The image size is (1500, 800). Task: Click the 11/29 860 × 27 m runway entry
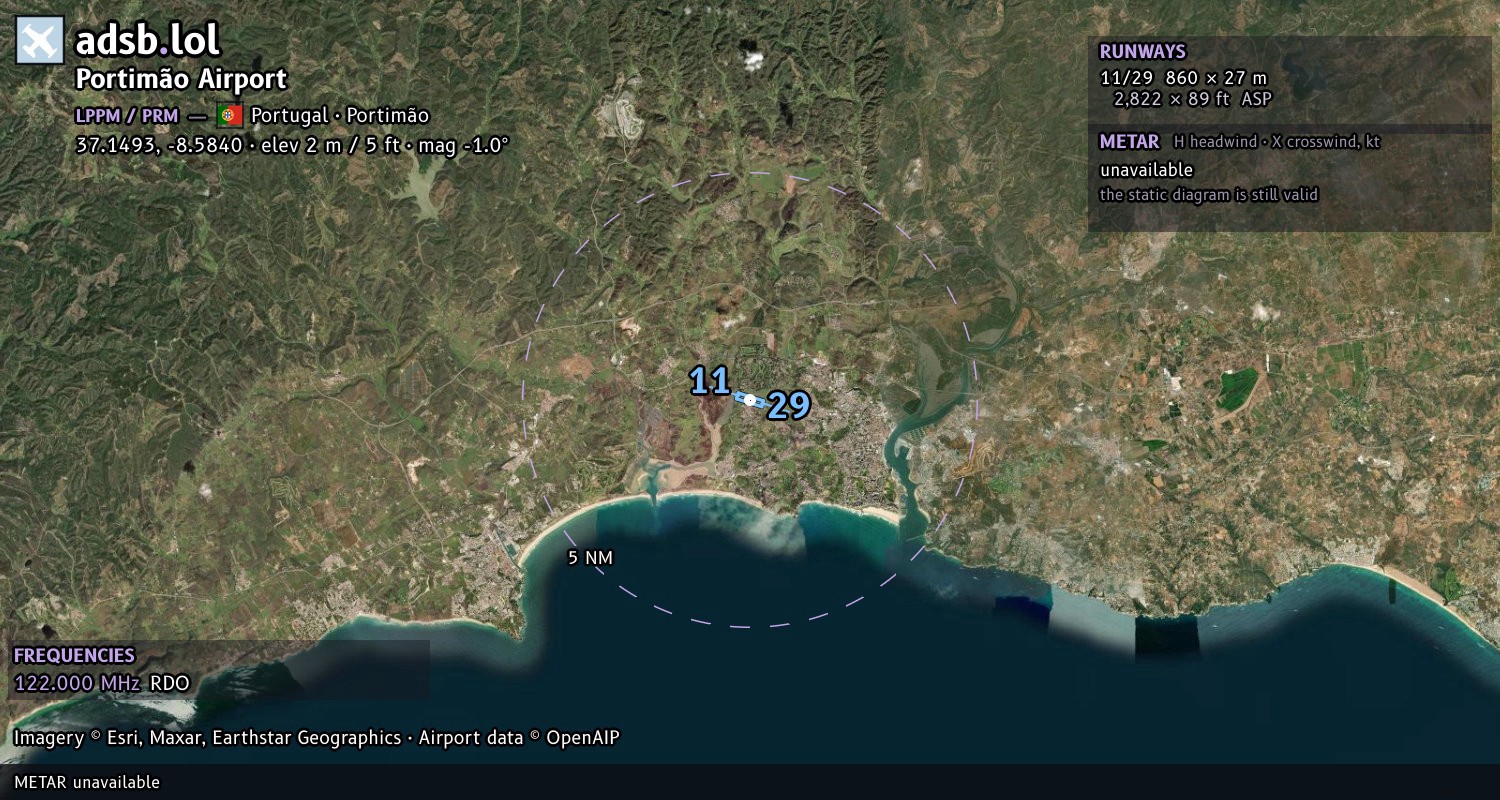[x=1183, y=78]
